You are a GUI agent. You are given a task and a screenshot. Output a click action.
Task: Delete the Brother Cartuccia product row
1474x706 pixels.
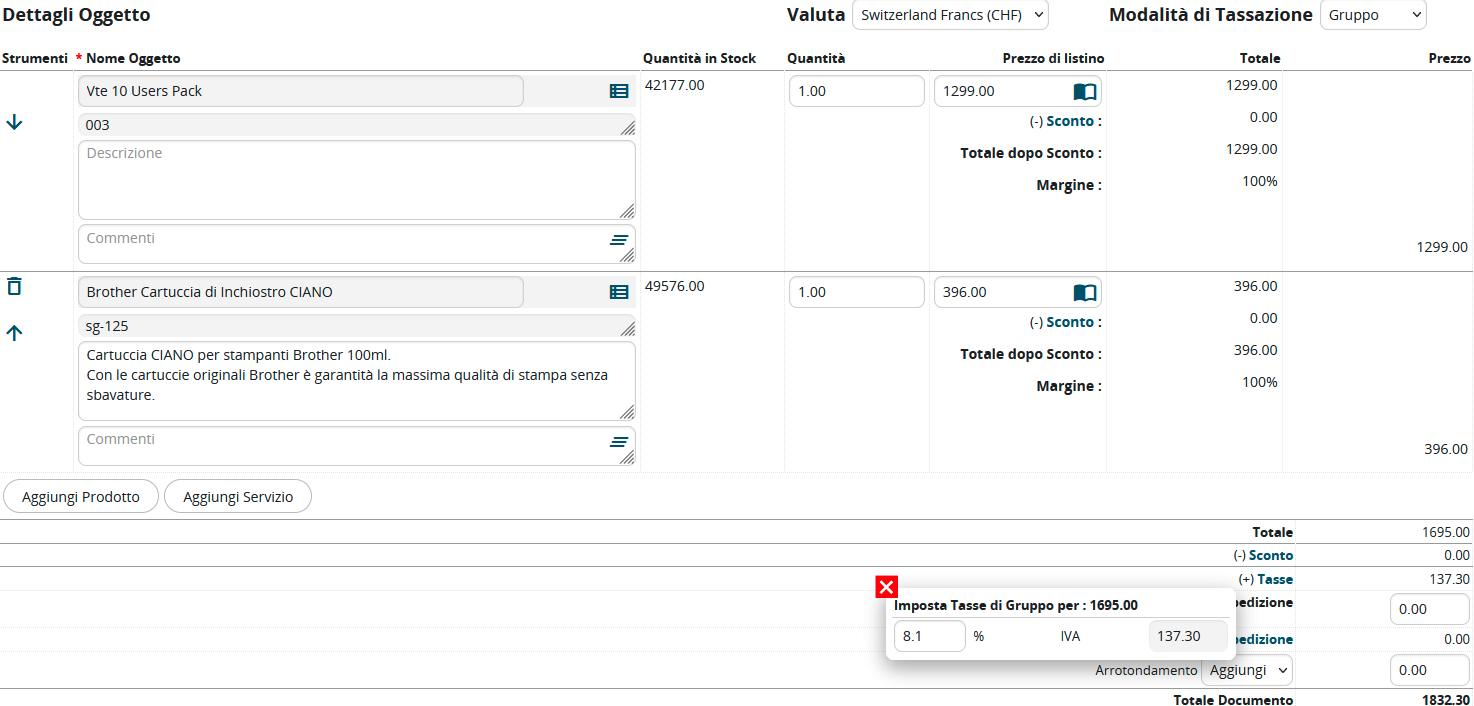14,287
